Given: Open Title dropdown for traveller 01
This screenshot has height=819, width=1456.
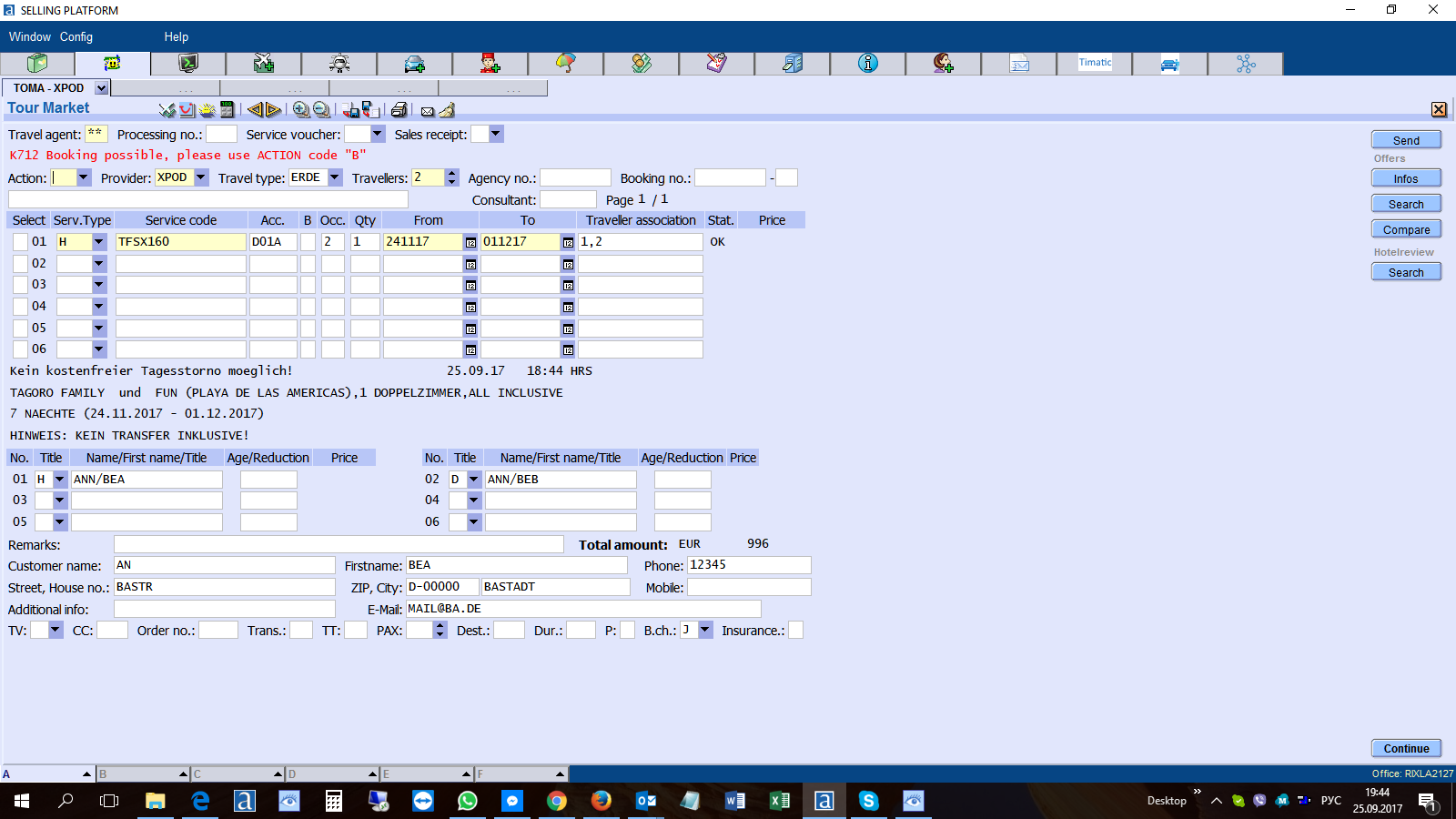Looking at the screenshot, I should tap(60, 480).
